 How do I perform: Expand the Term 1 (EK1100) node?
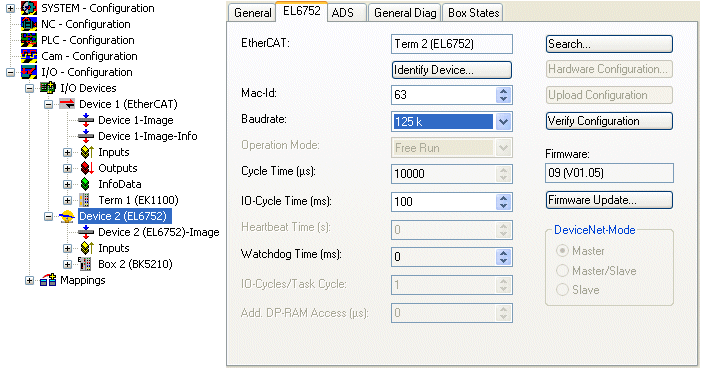pyautogui.click(x=67, y=200)
